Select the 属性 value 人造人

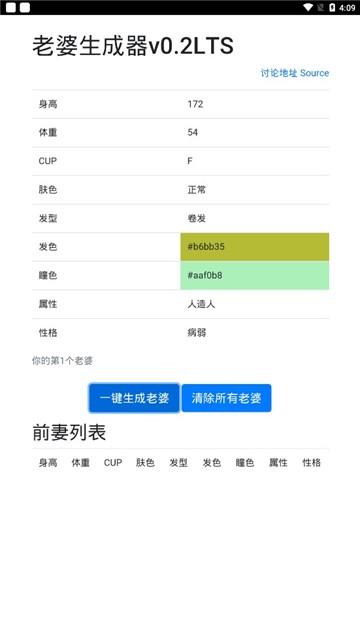click(201, 304)
